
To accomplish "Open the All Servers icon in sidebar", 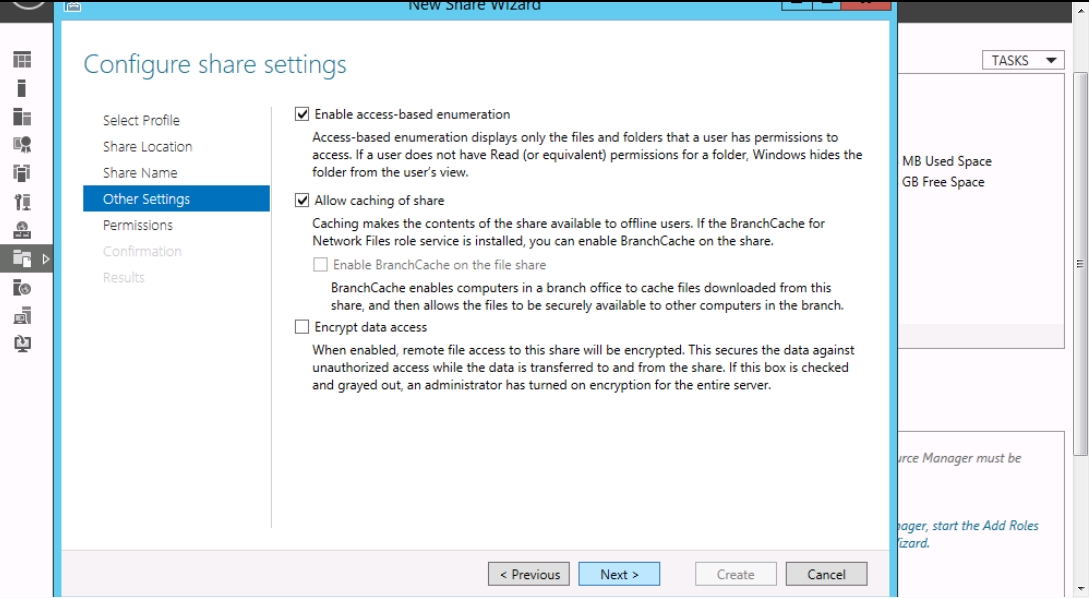I will [x=22, y=117].
